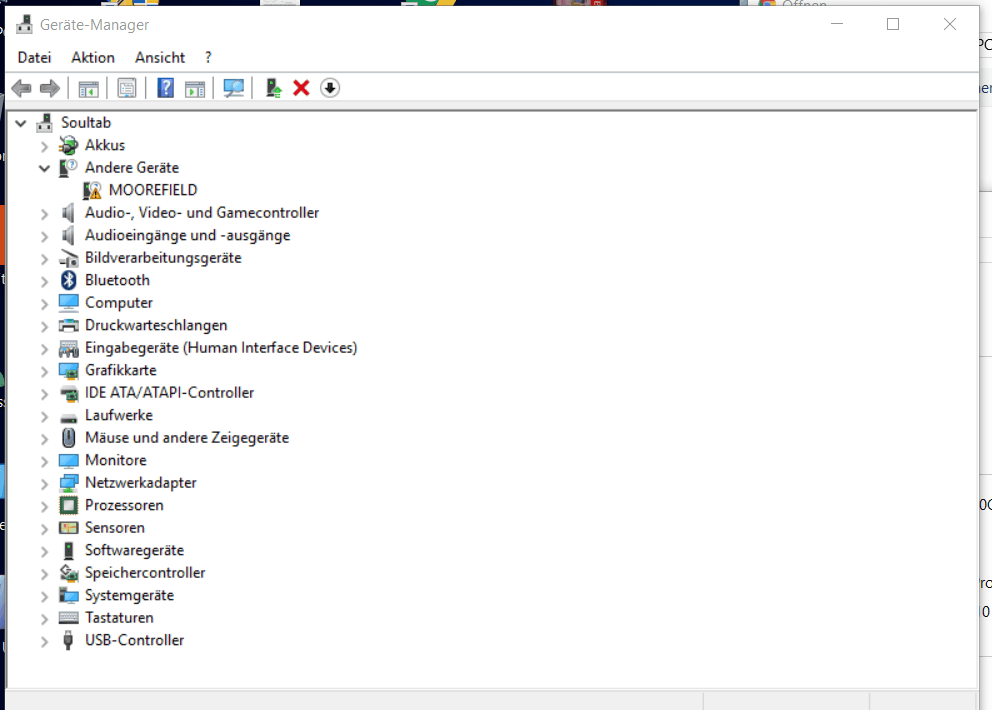Scan for hardware changes via monitor icon

click(233, 88)
